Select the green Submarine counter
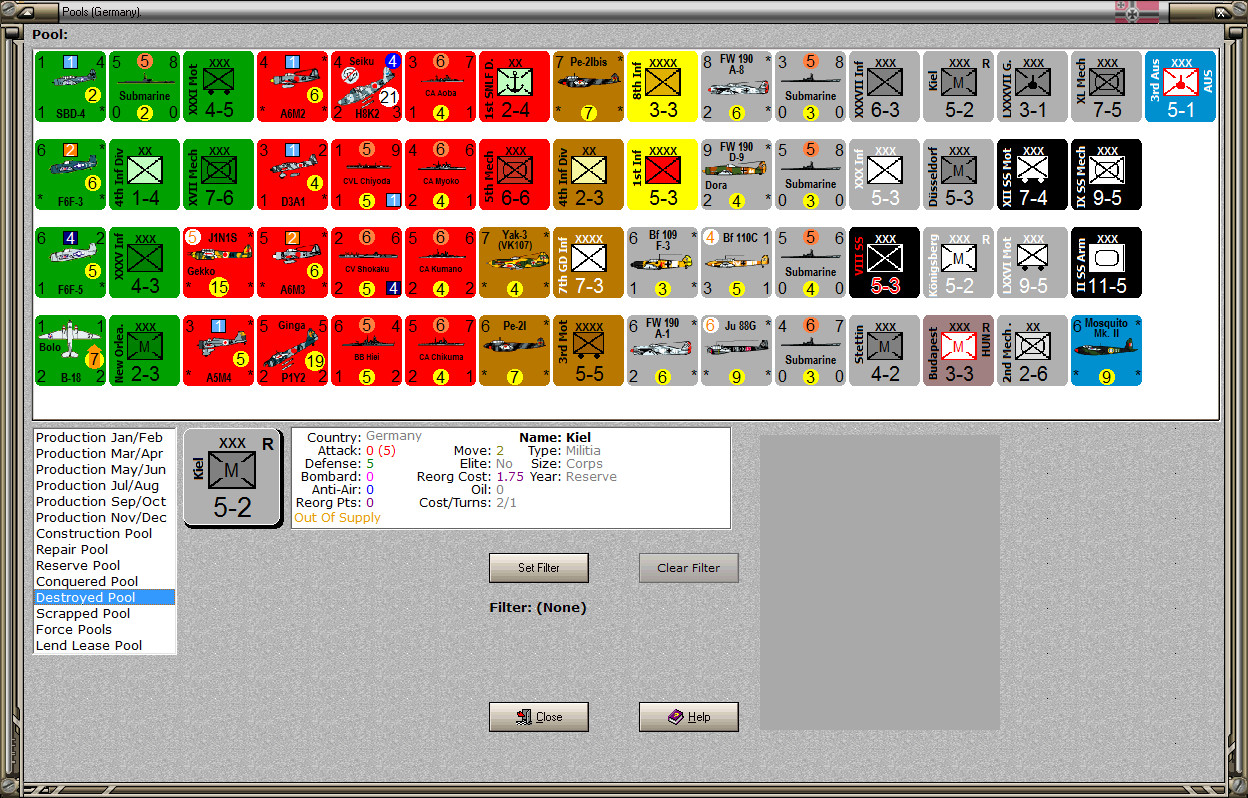This screenshot has width=1248, height=798. [x=144, y=87]
